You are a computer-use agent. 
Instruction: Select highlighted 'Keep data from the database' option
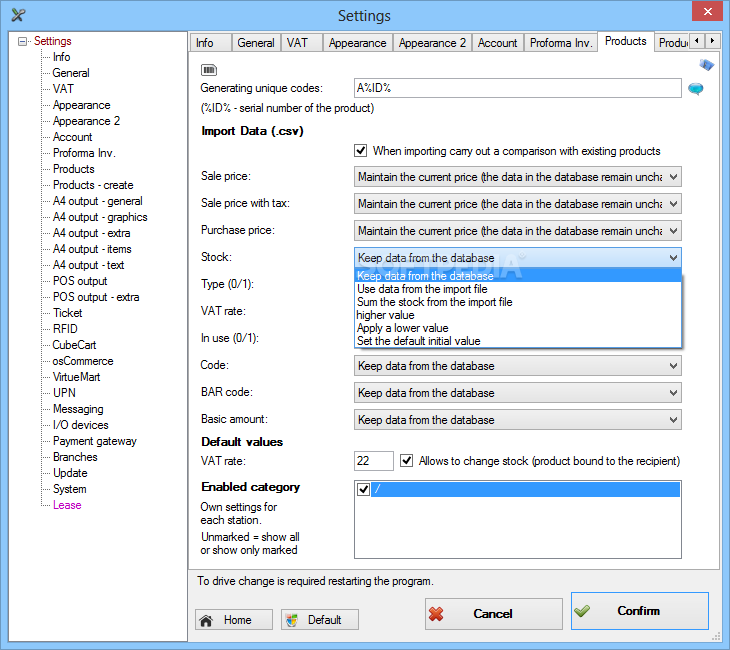(x=518, y=276)
